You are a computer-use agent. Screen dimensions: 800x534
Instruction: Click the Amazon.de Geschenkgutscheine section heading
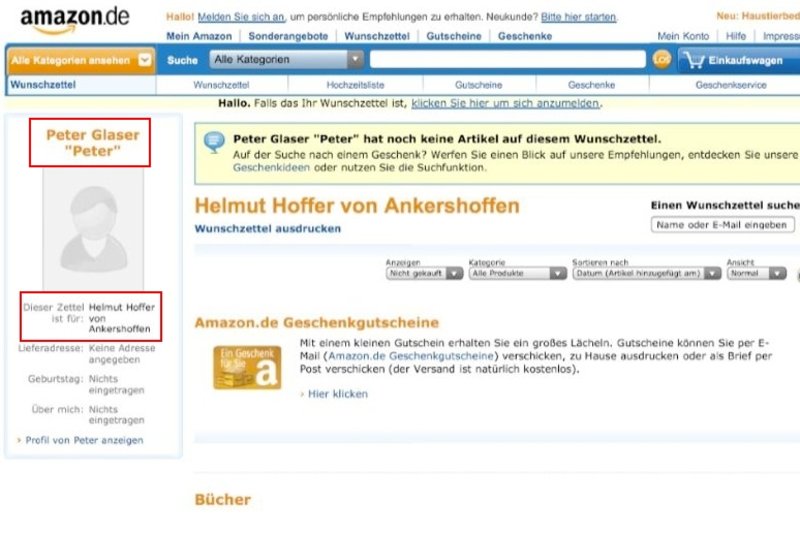317,322
